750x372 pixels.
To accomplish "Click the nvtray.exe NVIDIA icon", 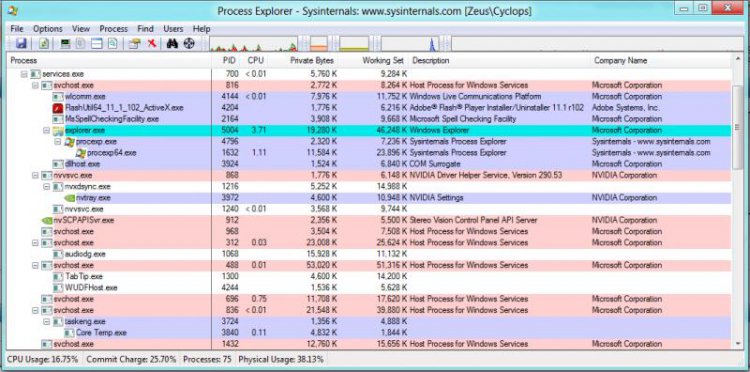I will [x=70, y=198].
